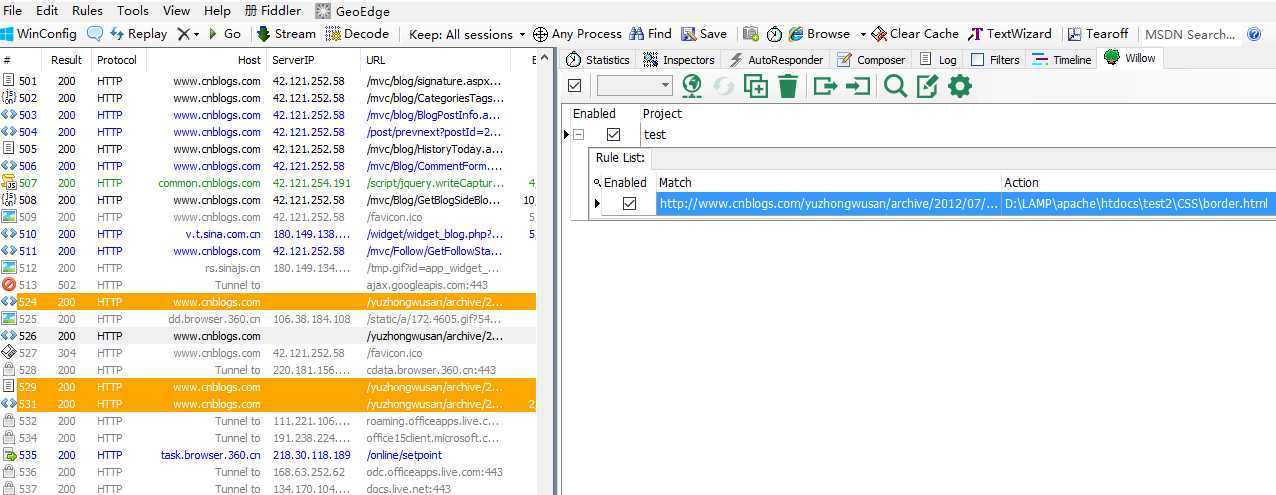
Task: Select session 535 task.browser.360.cn
Action: [x=268, y=455]
